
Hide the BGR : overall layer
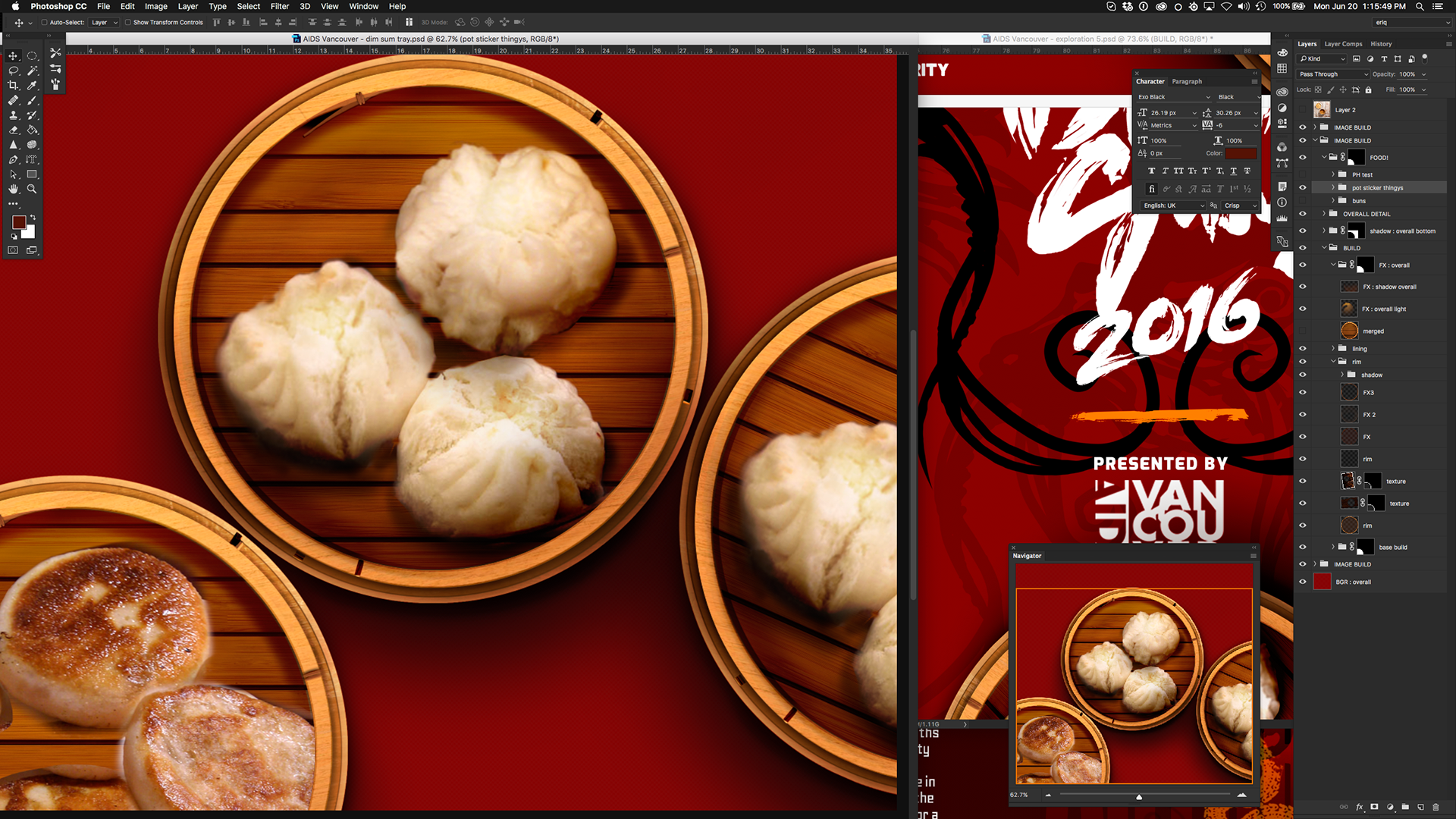[x=1303, y=582]
